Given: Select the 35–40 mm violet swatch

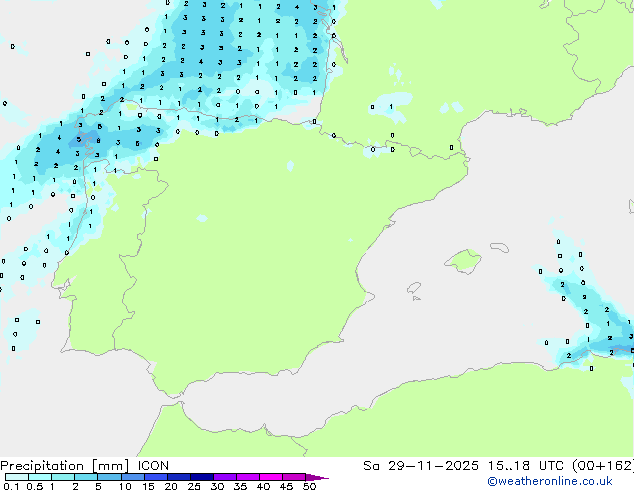Looking at the screenshot, I should coord(248,477).
